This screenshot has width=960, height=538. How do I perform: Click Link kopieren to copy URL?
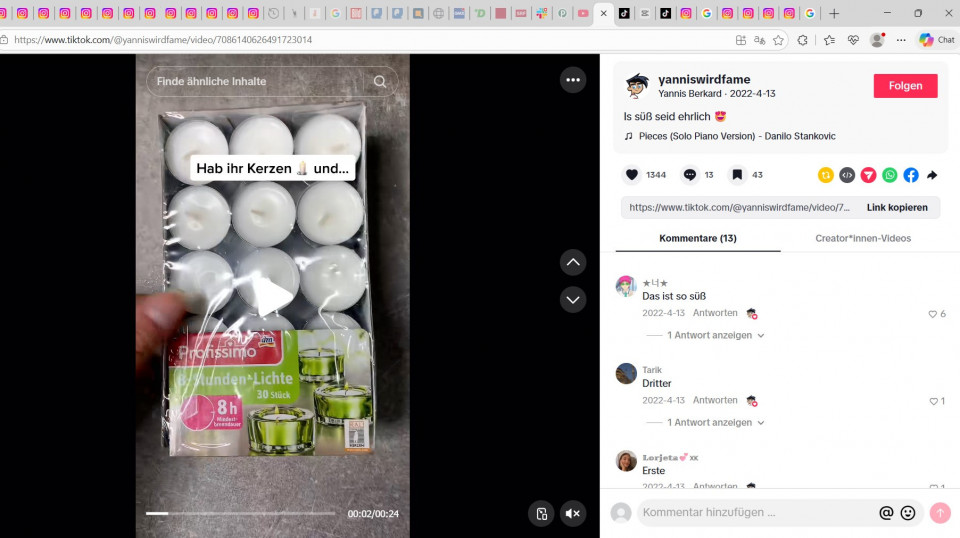pyautogui.click(x=896, y=207)
